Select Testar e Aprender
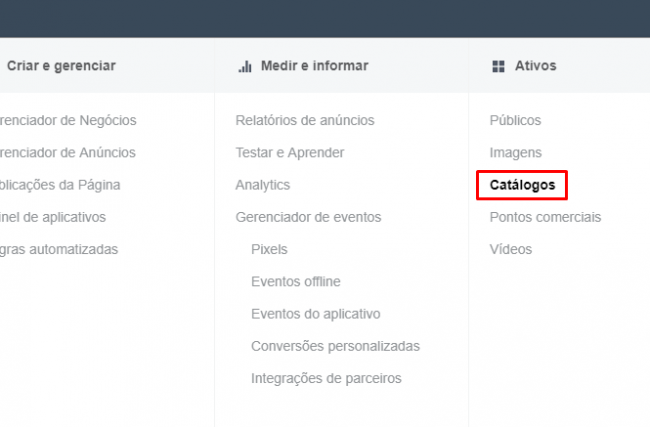 (x=290, y=153)
